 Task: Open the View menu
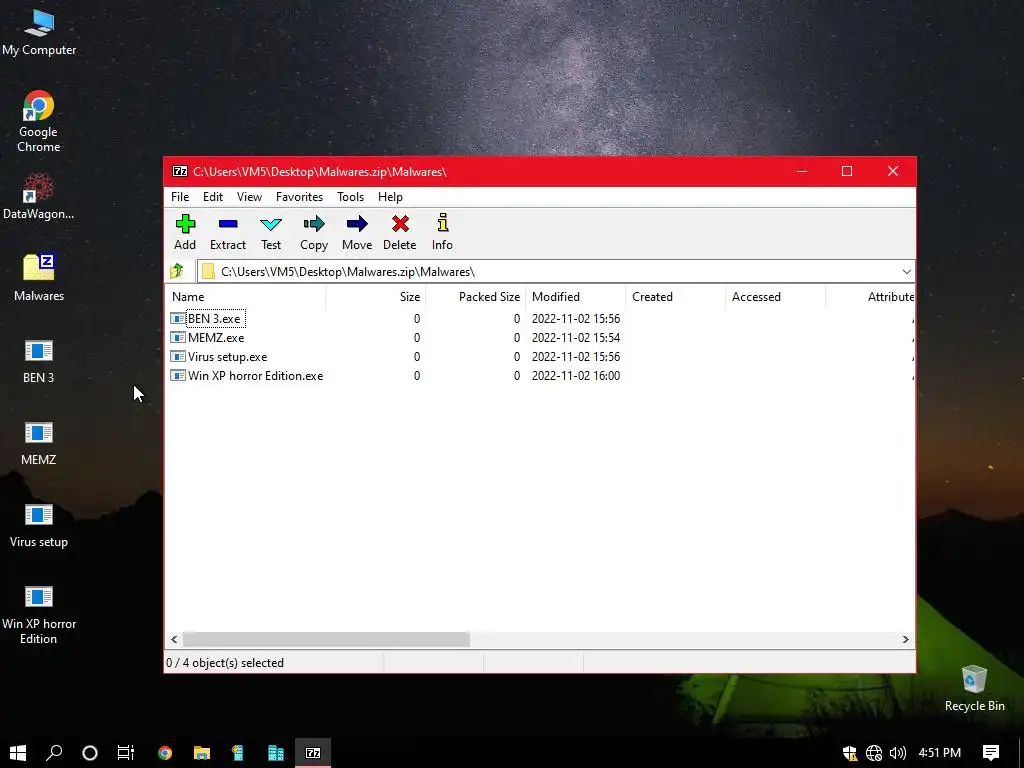(x=249, y=197)
